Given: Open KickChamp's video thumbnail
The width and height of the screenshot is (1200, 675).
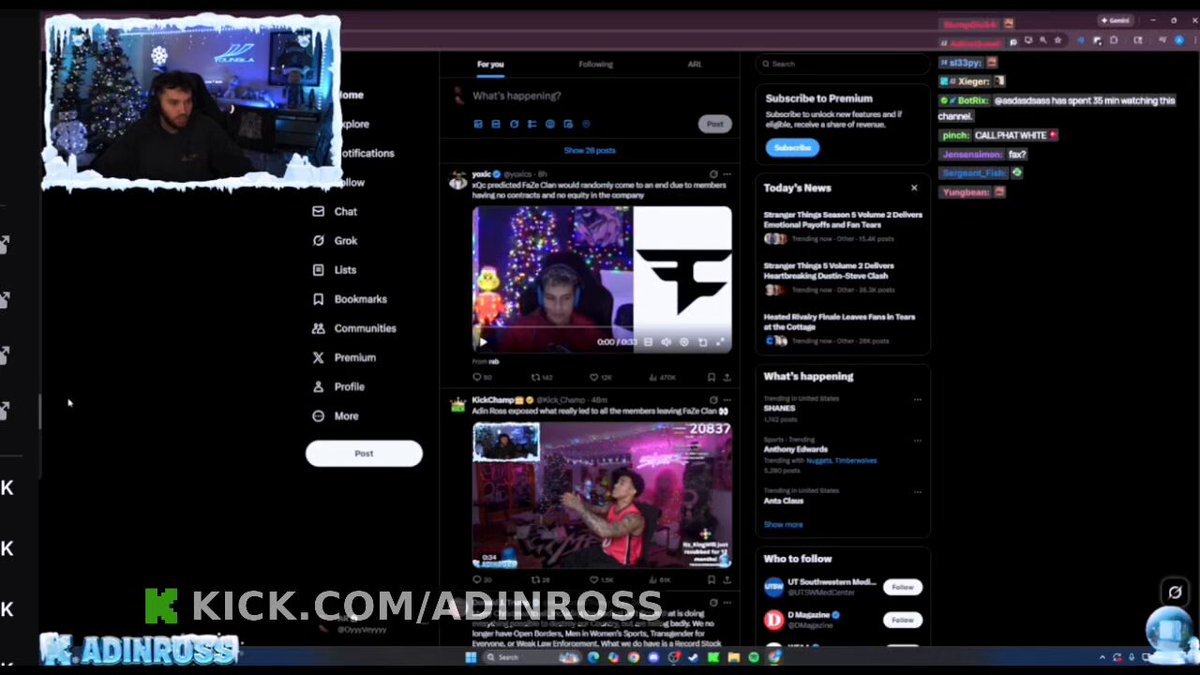Looking at the screenshot, I should pyautogui.click(x=602, y=495).
